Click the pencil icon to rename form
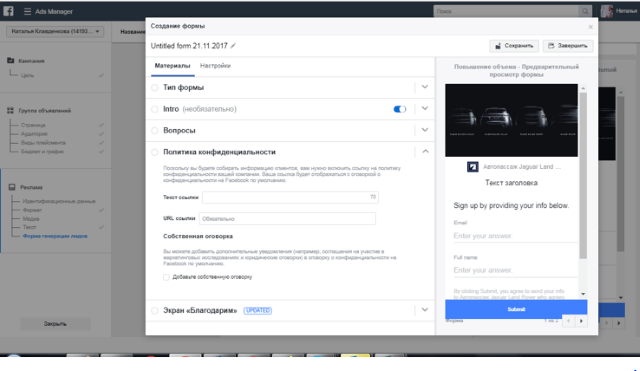Viewport: 640px width, 371px height. pos(233,46)
